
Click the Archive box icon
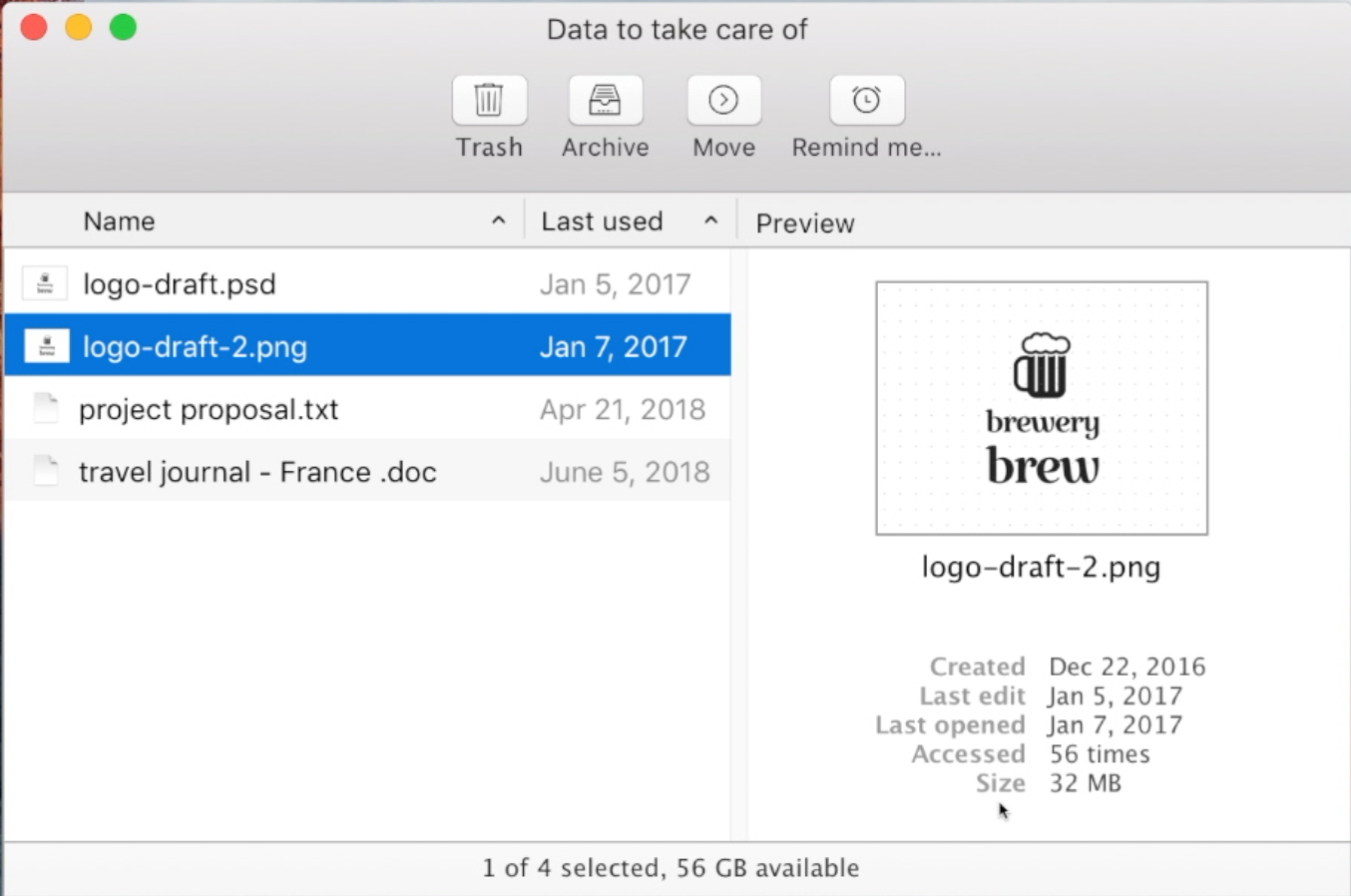[x=605, y=100]
